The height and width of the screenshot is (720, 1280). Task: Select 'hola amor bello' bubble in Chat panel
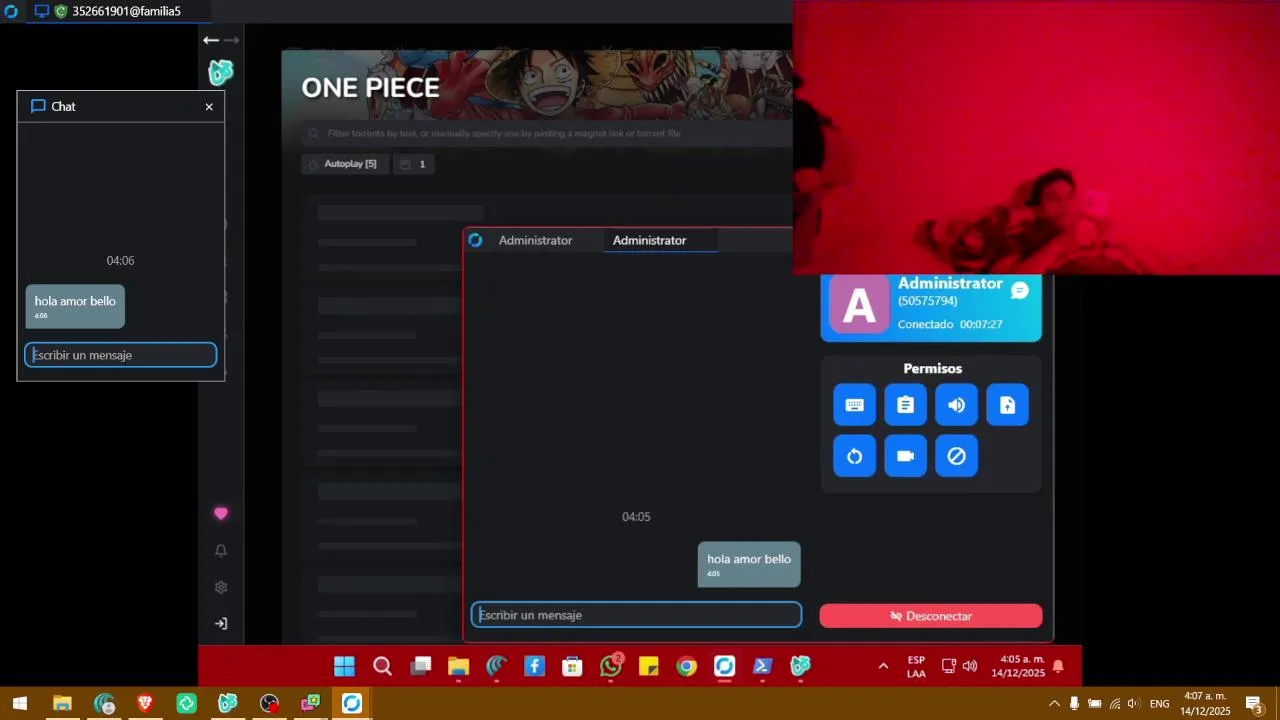click(75, 306)
